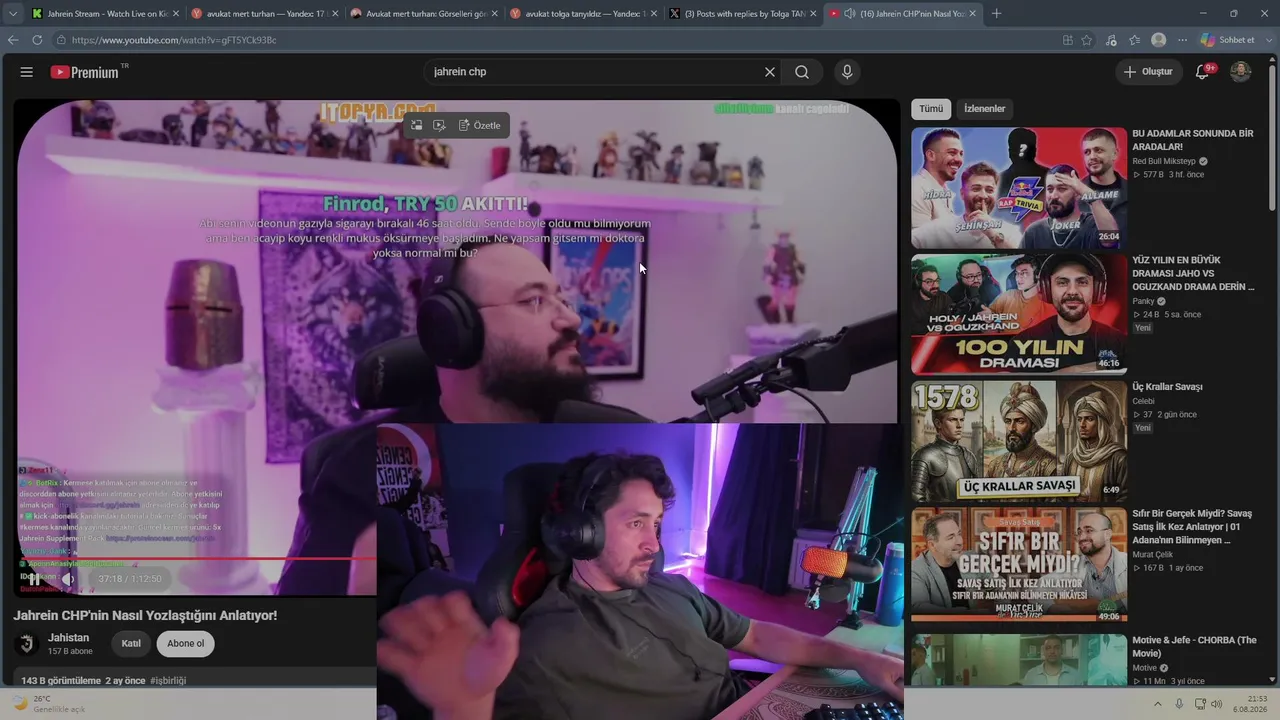Open the Red Bull Miksteyp channel name
The width and height of the screenshot is (1280, 720).
tap(1164, 161)
